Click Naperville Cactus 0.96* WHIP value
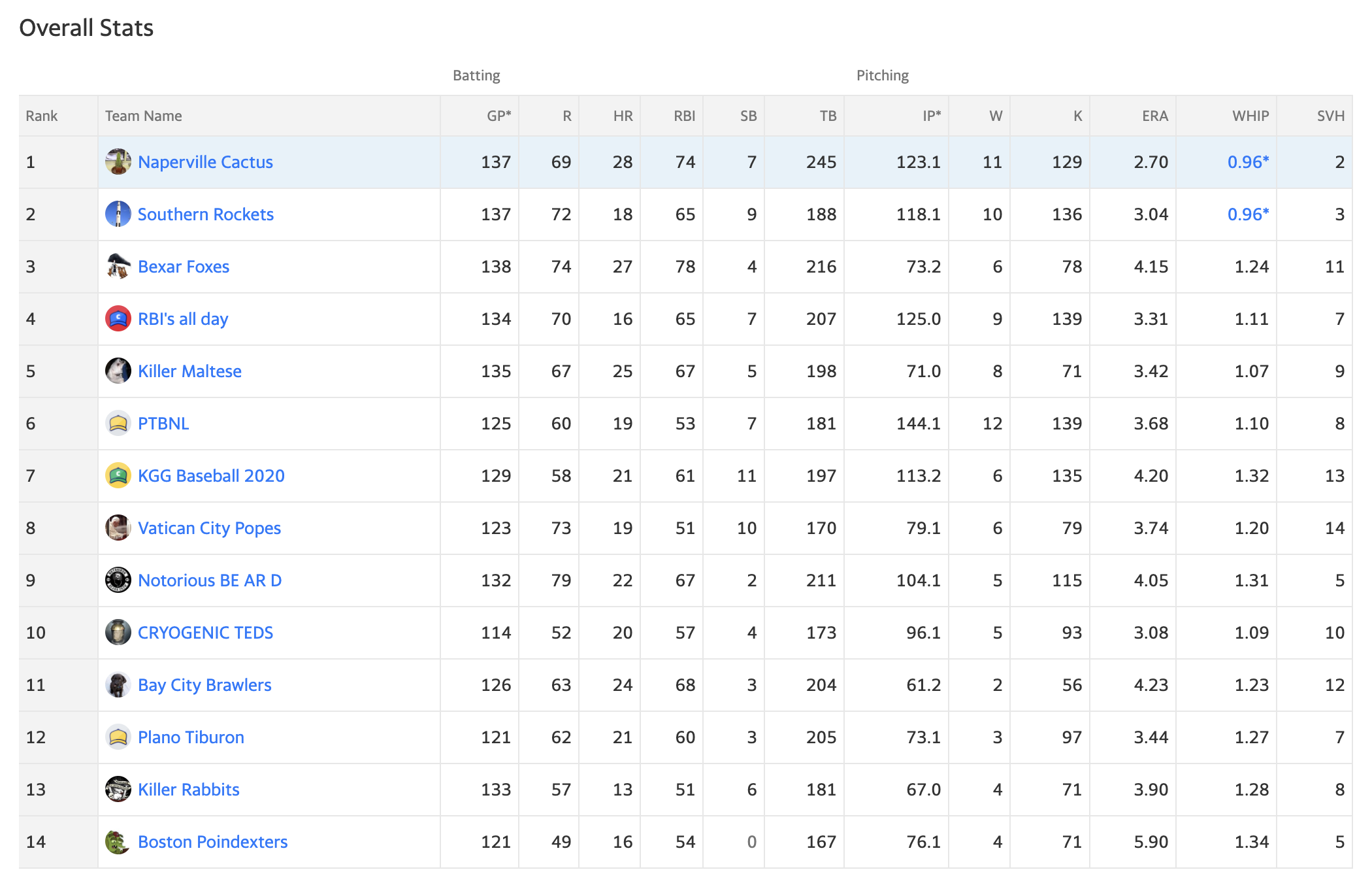The width and height of the screenshot is (1372, 889). point(1248,161)
